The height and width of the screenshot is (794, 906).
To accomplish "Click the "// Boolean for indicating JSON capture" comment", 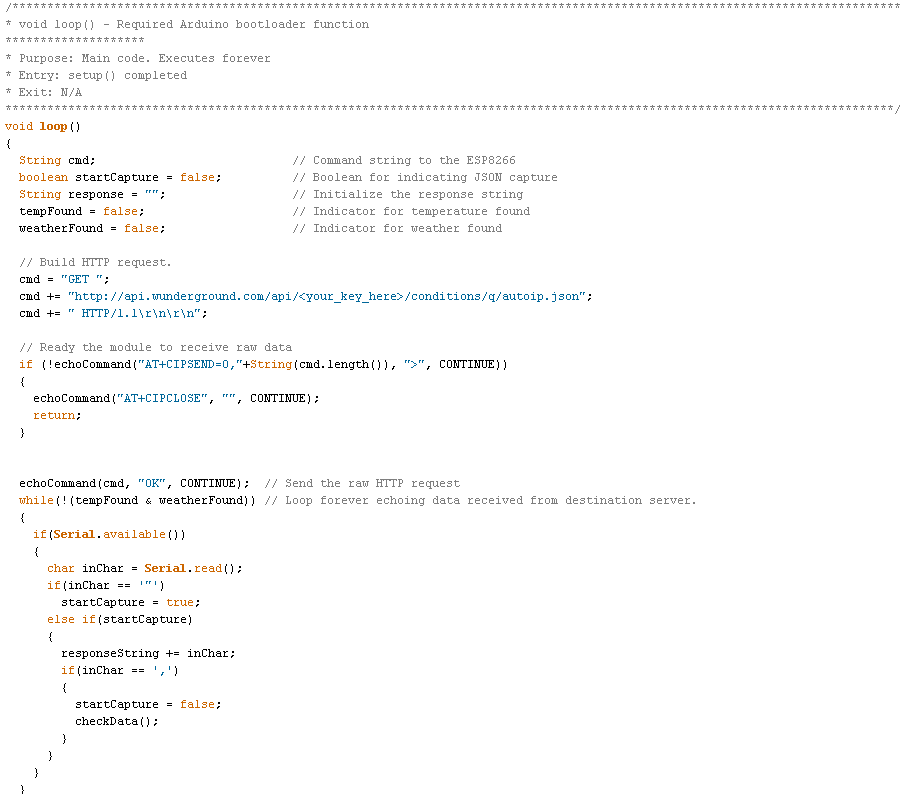I will tap(425, 177).
